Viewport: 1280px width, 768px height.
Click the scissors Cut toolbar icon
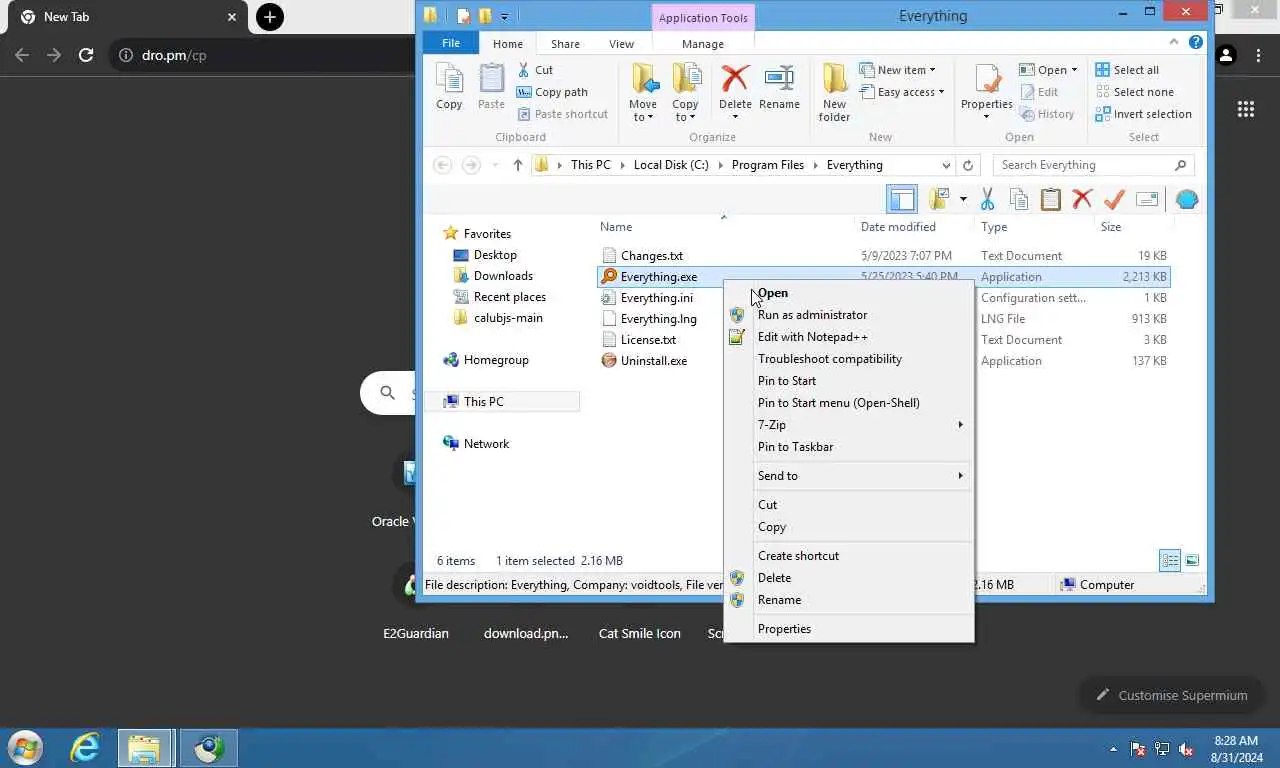pos(987,199)
